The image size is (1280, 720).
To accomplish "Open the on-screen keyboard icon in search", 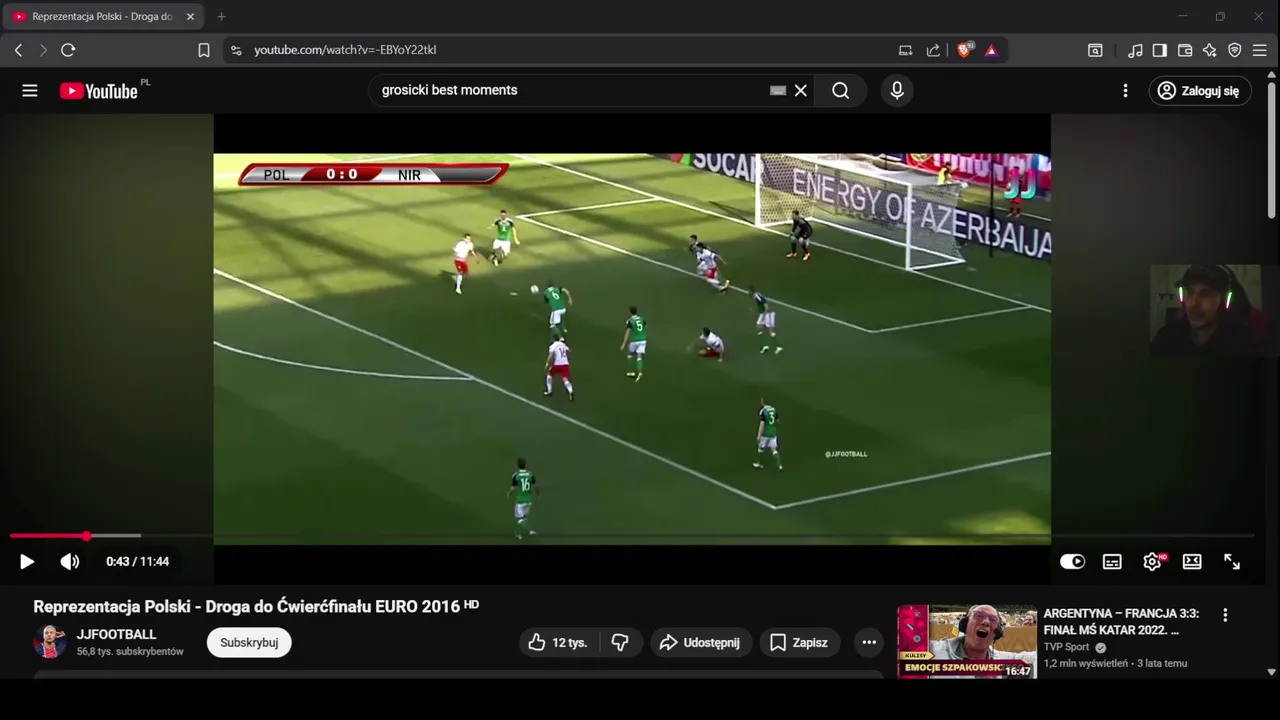I will 778,90.
